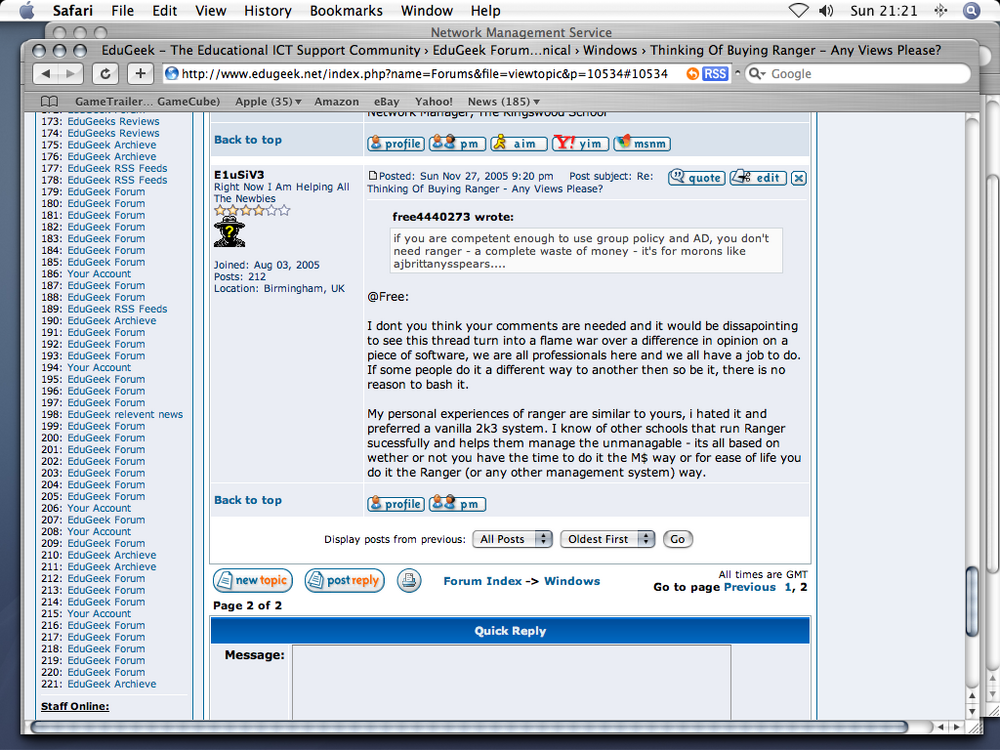Screen dimensions: 1000x750
Task: Open sidebar item 186 Your Account
Action: [x=99, y=274]
